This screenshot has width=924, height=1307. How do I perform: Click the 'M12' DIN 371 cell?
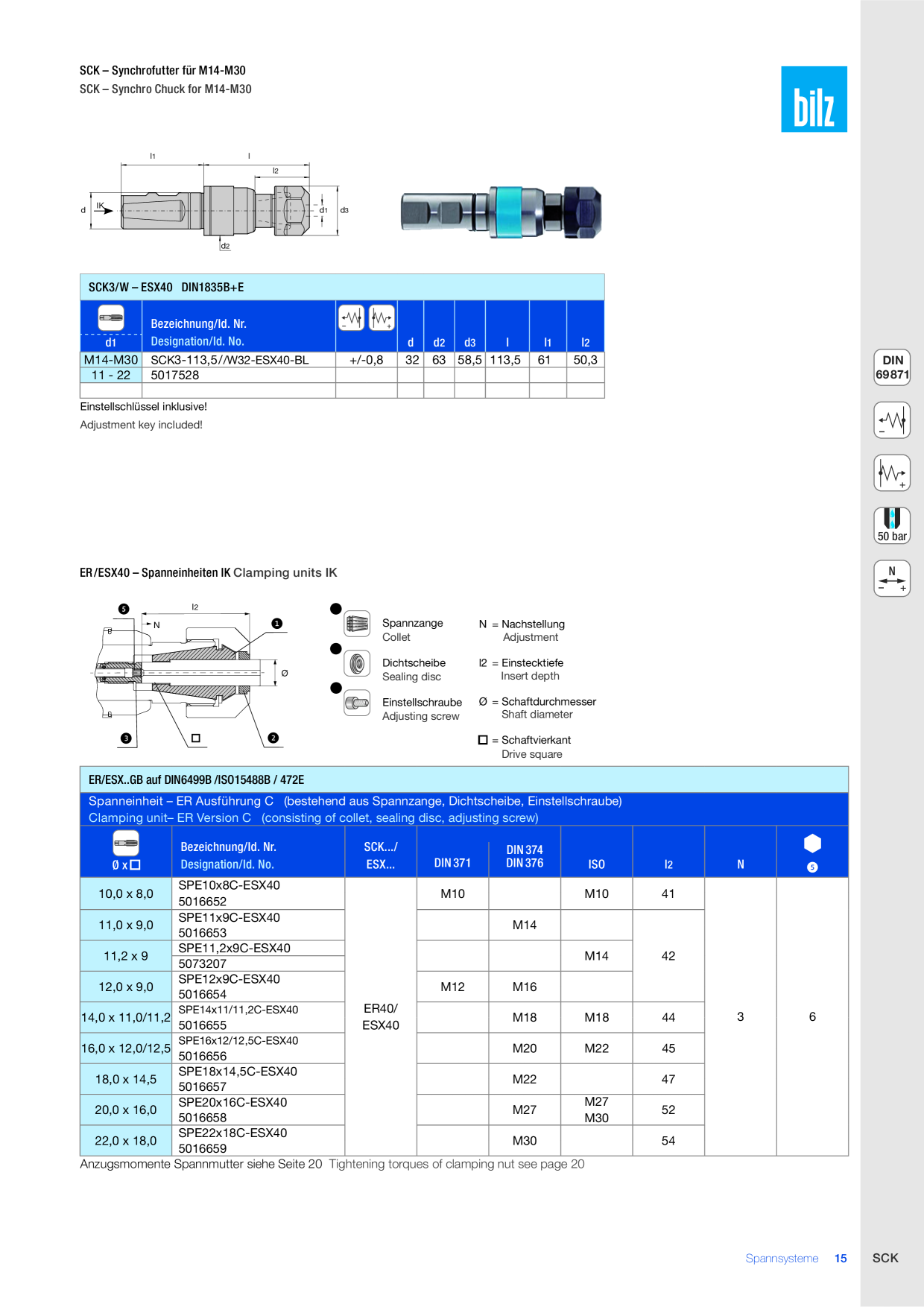(x=452, y=987)
